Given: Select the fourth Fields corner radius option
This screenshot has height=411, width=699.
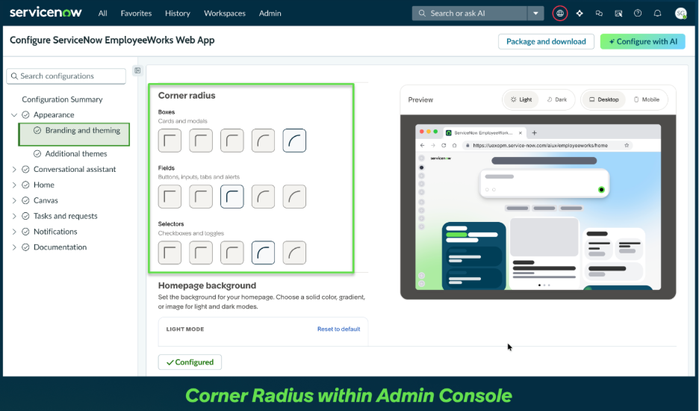Looking at the screenshot, I should click(x=263, y=197).
